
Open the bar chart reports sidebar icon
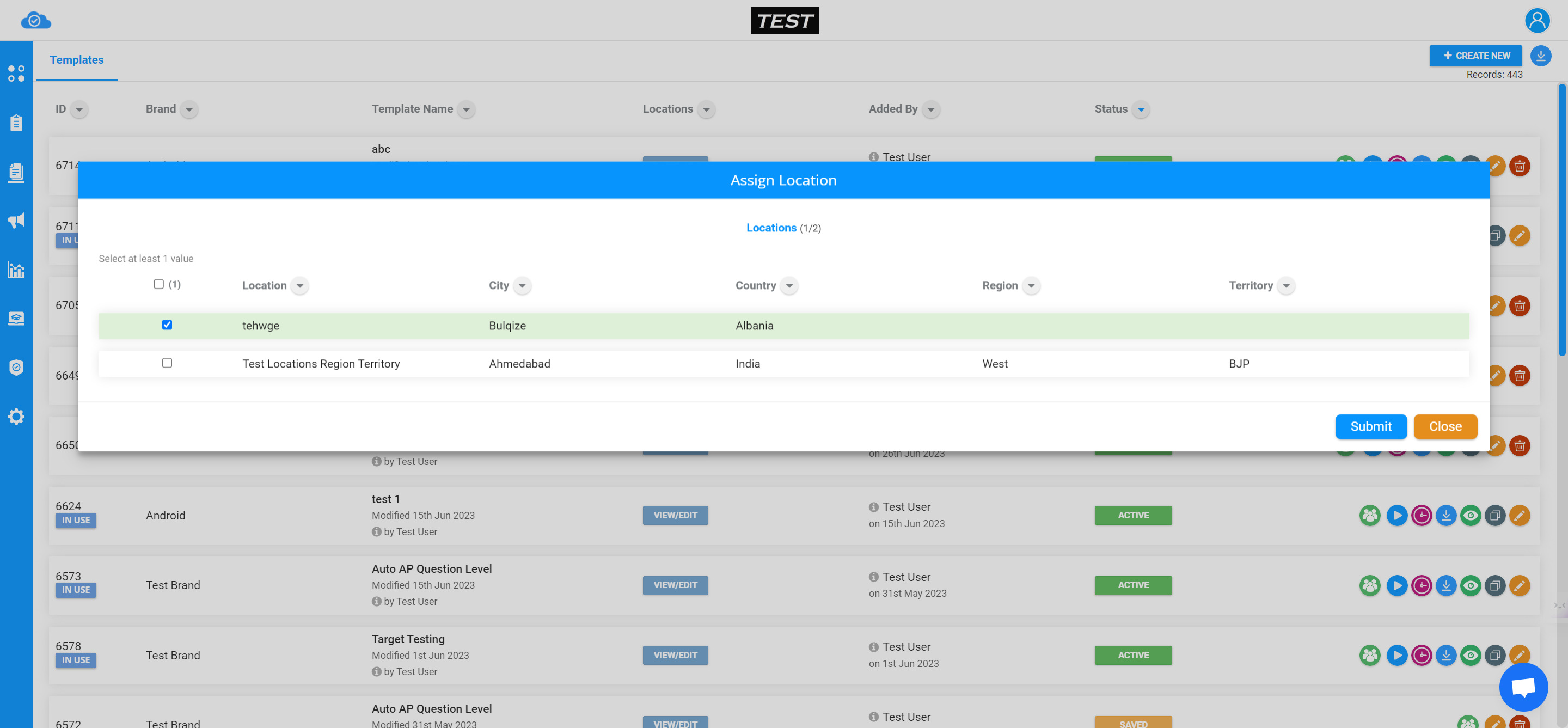(16, 270)
